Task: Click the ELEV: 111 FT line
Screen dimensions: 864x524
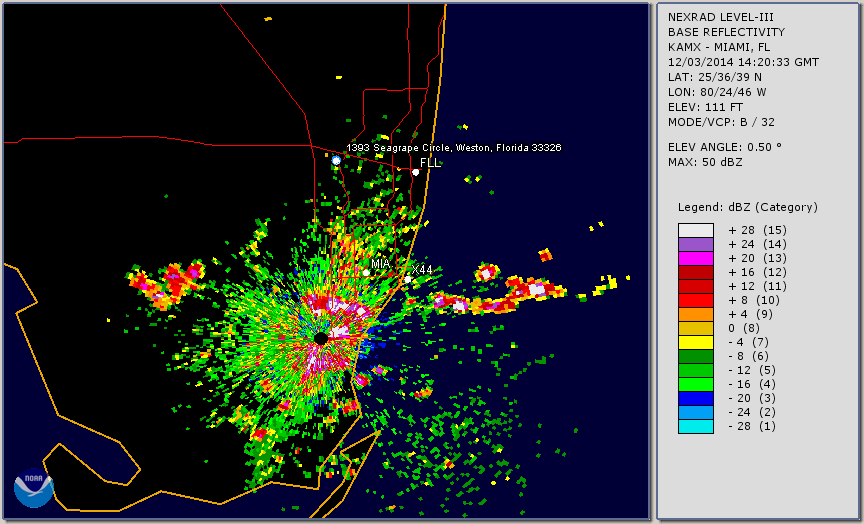Action: pyautogui.click(x=705, y=107)
